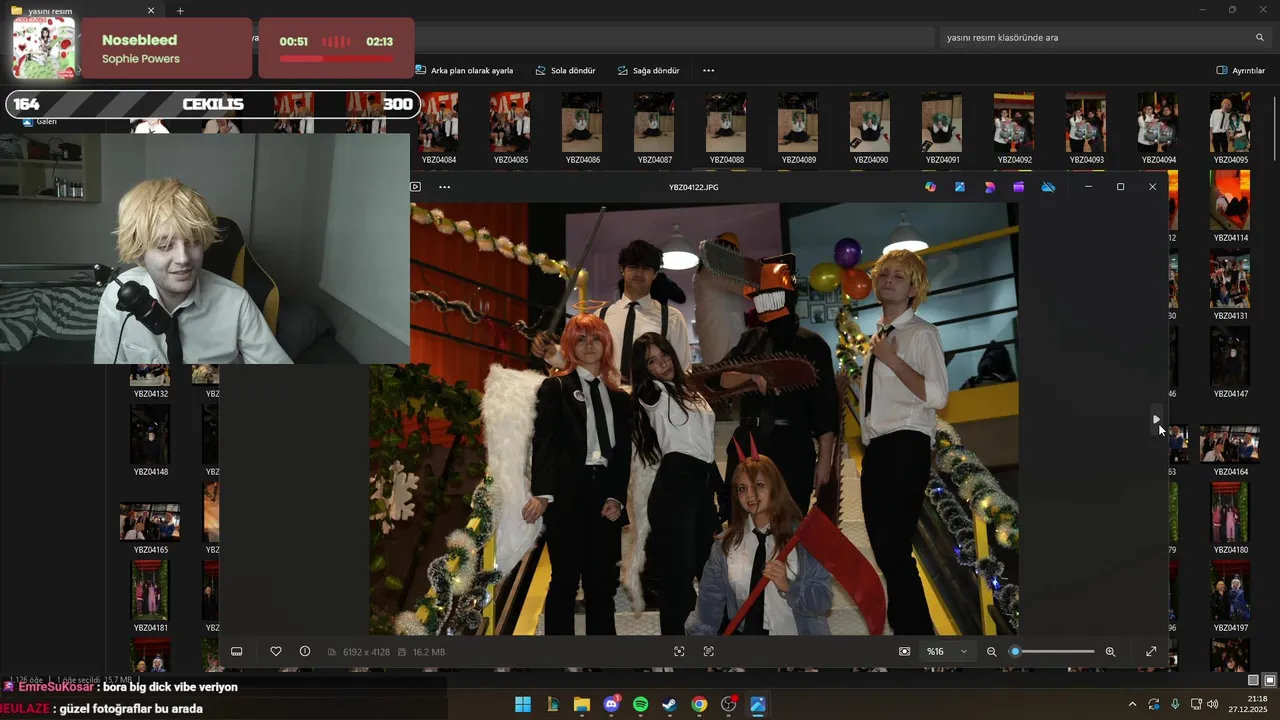Image resolution: width=1280 pixels, height=720 pixels.
Task: Select thumbnail YBZ04089
Action: pyautogui.click(x=798, y=128)
